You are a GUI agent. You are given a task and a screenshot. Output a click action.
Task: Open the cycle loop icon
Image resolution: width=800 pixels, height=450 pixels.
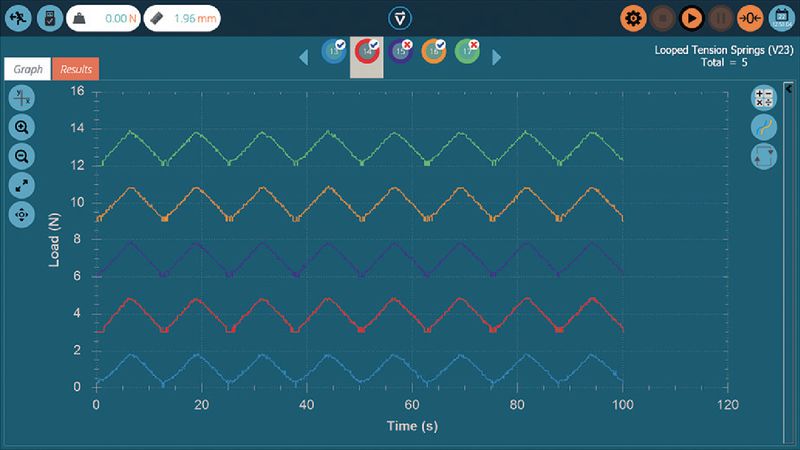[764, 156]
